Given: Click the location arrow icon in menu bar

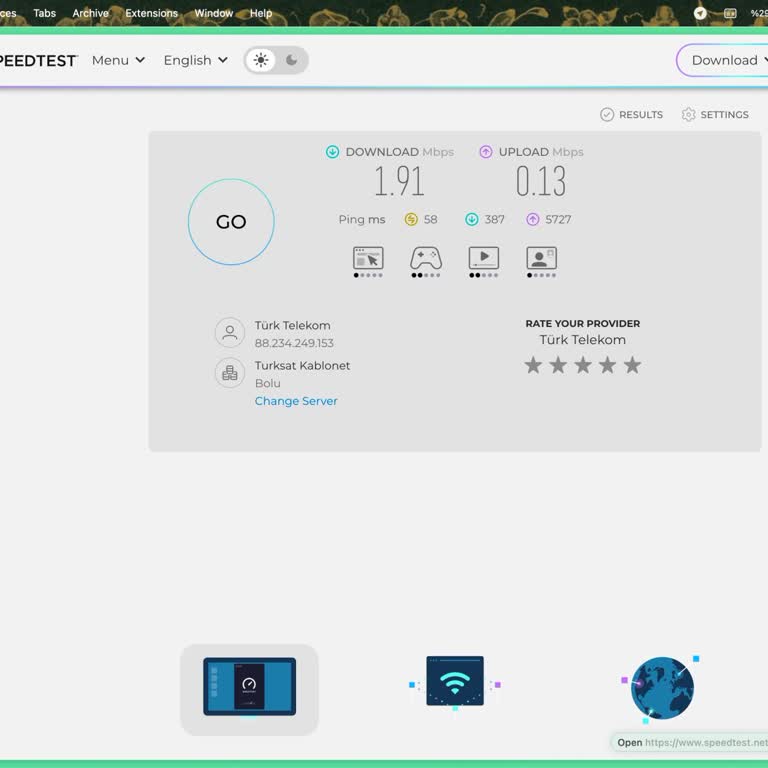Looking at the screenshot, I should (700, 13).
